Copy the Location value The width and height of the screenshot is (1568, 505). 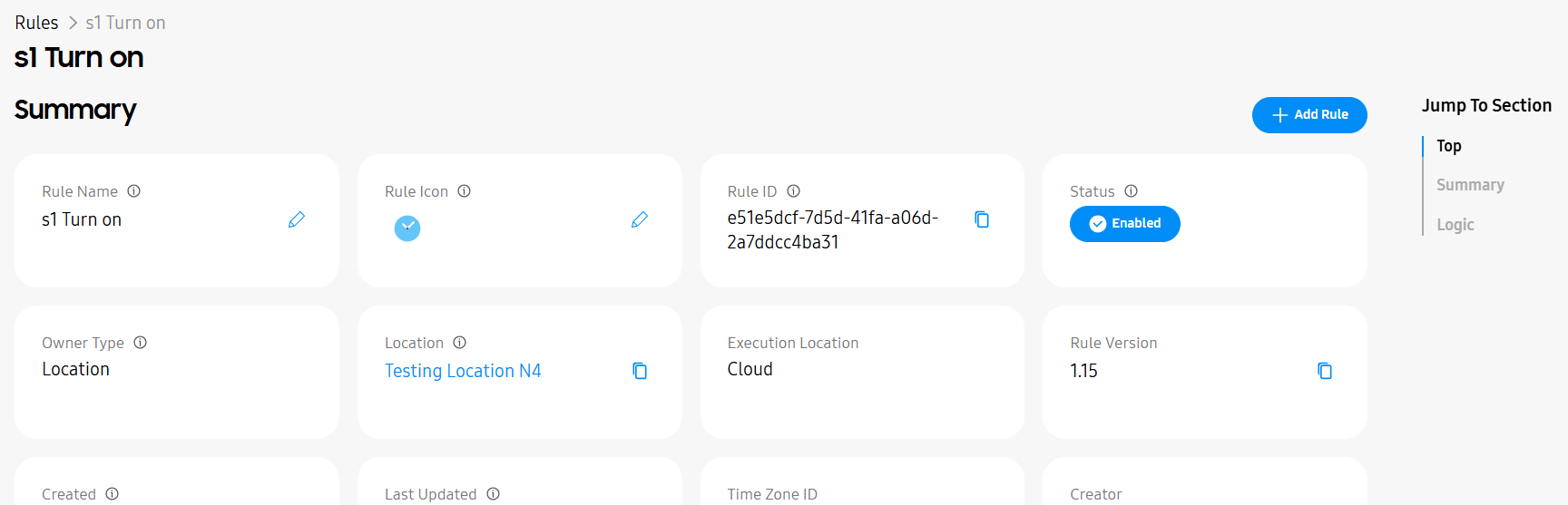point(640,371)
